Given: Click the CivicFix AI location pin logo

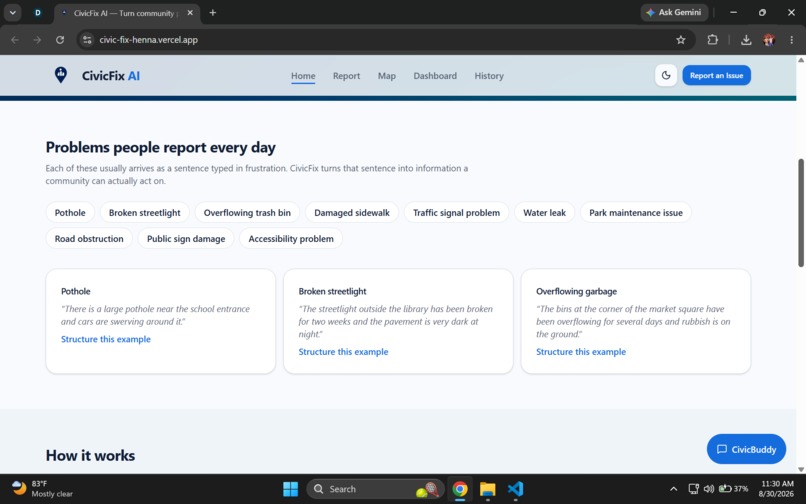Looking at the screenshot, I should pos(61,75).
